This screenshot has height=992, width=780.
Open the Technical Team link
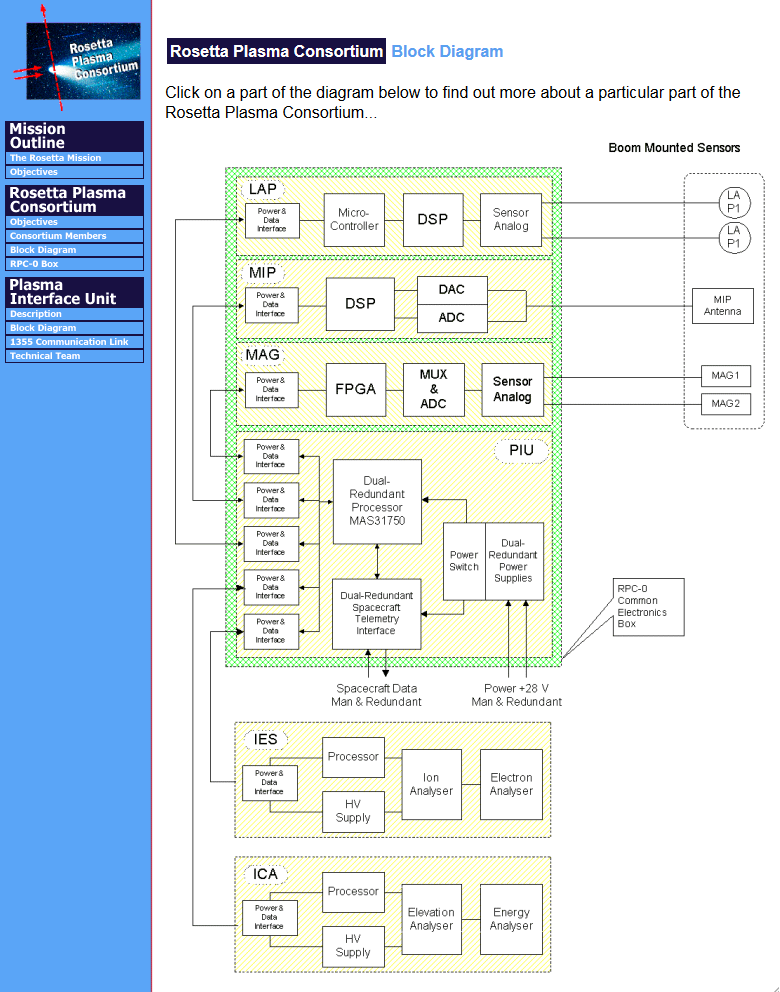pos(75,356)
